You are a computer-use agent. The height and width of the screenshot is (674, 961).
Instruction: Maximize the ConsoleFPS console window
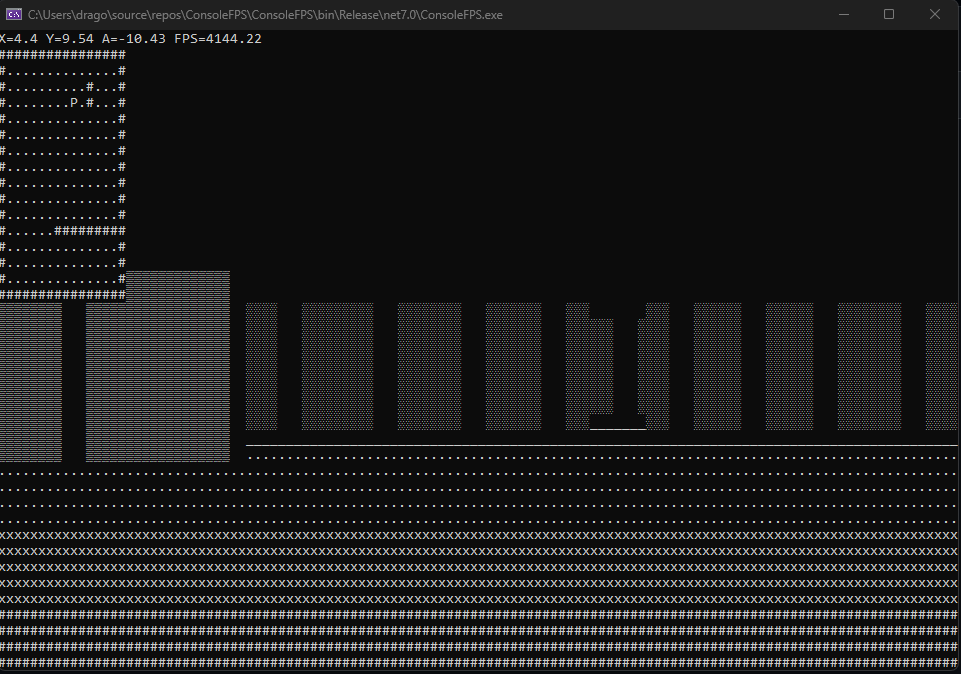click(x=889, y=14)
